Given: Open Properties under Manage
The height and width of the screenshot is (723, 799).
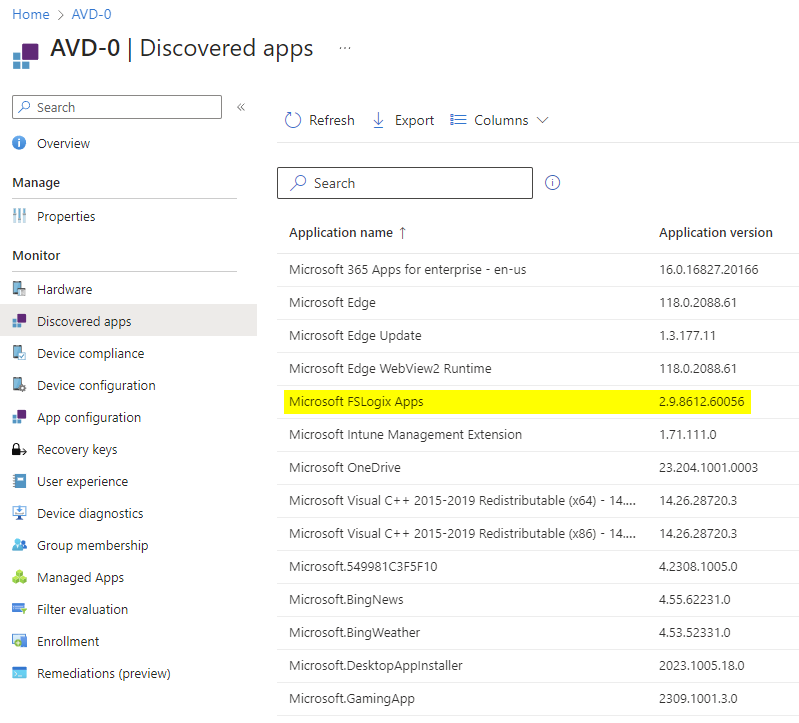Looking at the screenshot, I should point(66,217).
